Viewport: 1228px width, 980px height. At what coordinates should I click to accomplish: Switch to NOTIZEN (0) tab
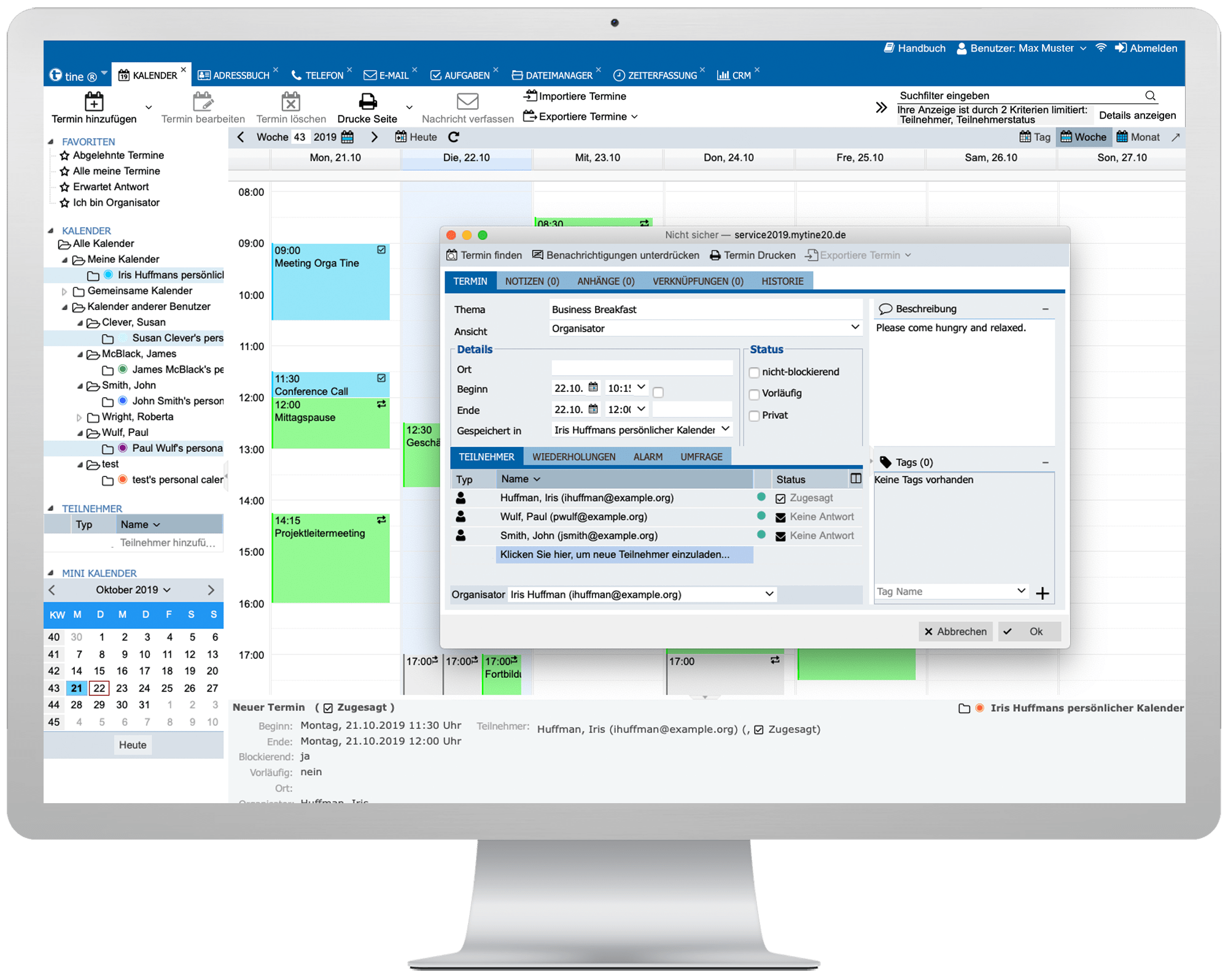point(532,281)
